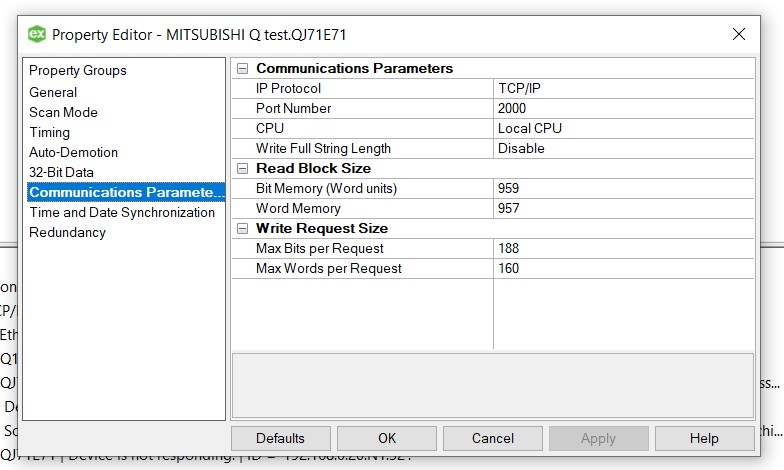Collapse the Read Block Size section

(x=242, y=169)
